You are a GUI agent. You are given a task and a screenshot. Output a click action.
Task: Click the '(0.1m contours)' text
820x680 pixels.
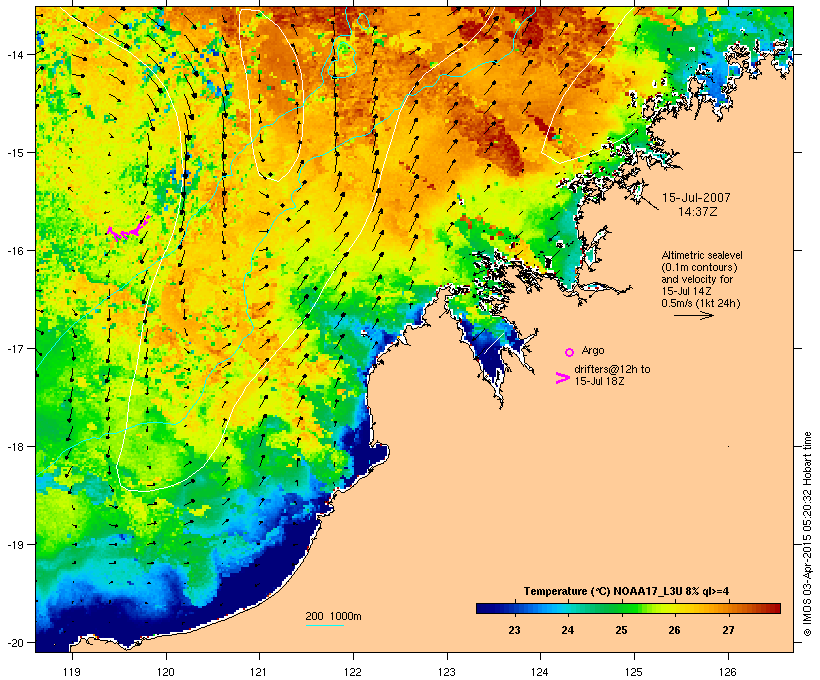(x=699, y=267)
